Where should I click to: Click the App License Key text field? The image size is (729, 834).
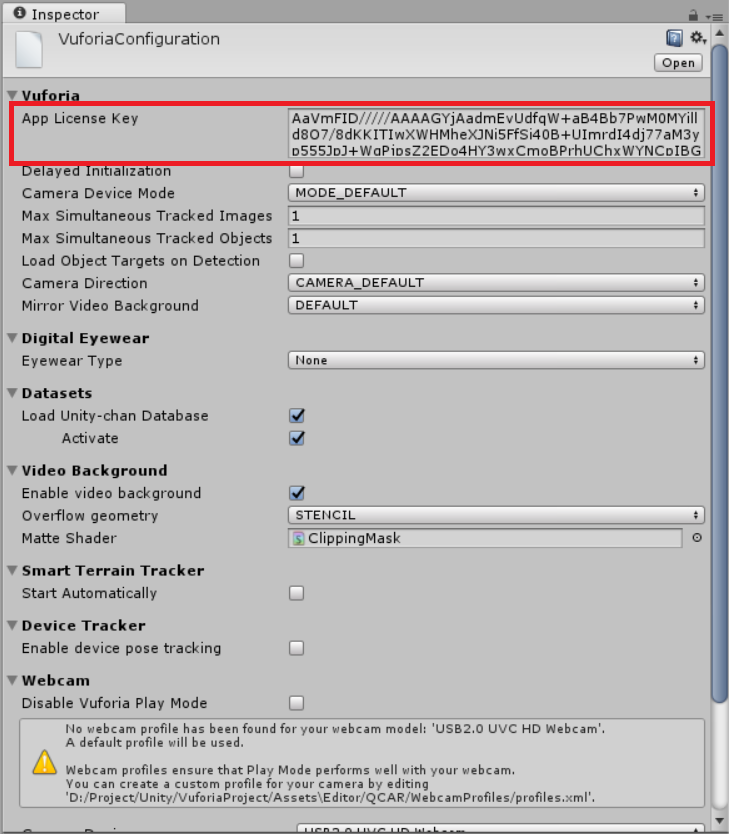[496, 134]
